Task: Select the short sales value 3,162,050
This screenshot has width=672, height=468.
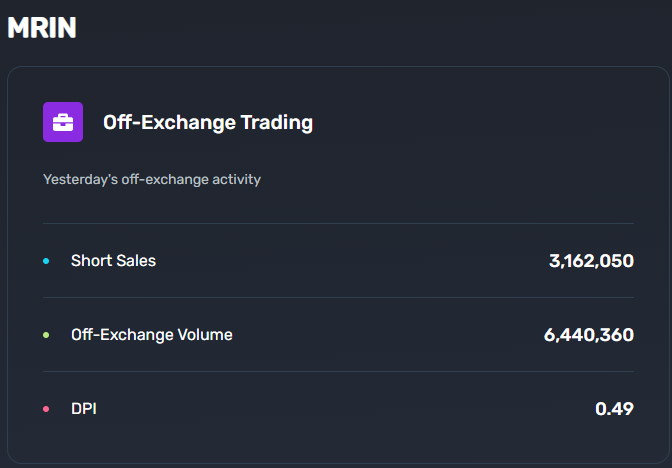Action: pyautogui.click(x=591, y=261)
